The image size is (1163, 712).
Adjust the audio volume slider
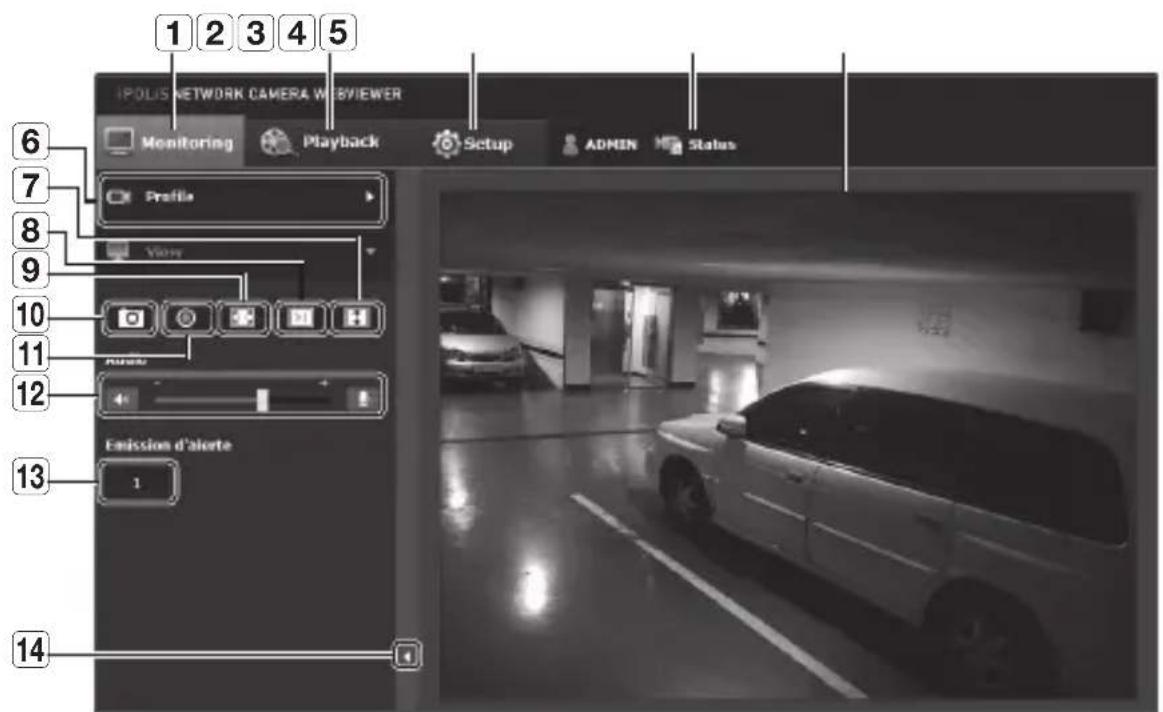click(x=262, y=399)
